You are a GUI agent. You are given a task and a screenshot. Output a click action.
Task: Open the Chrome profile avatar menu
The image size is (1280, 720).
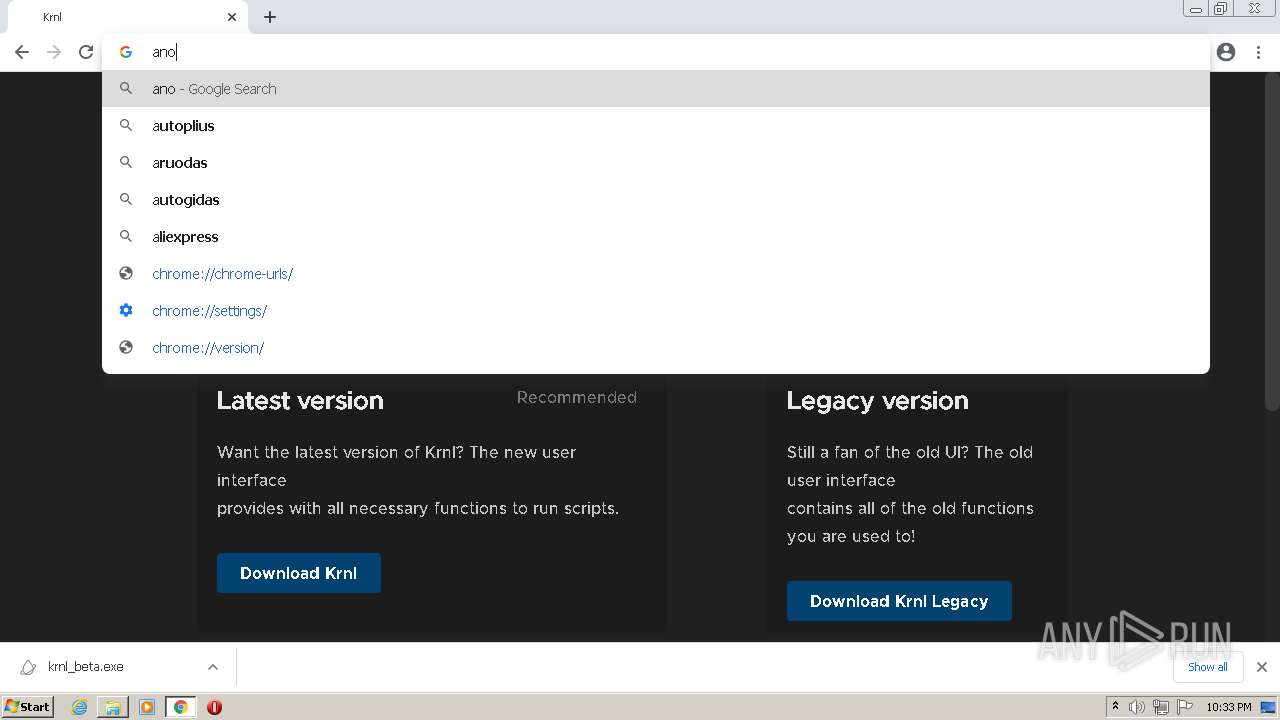1226,52
